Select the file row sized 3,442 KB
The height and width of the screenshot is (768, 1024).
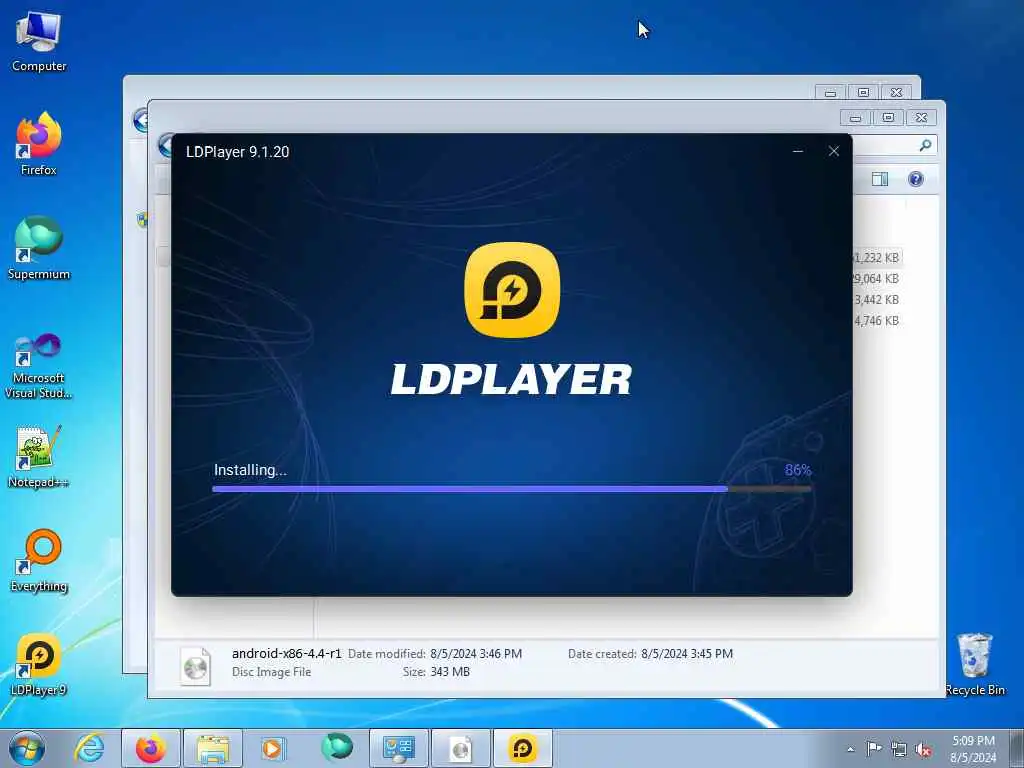876,300
